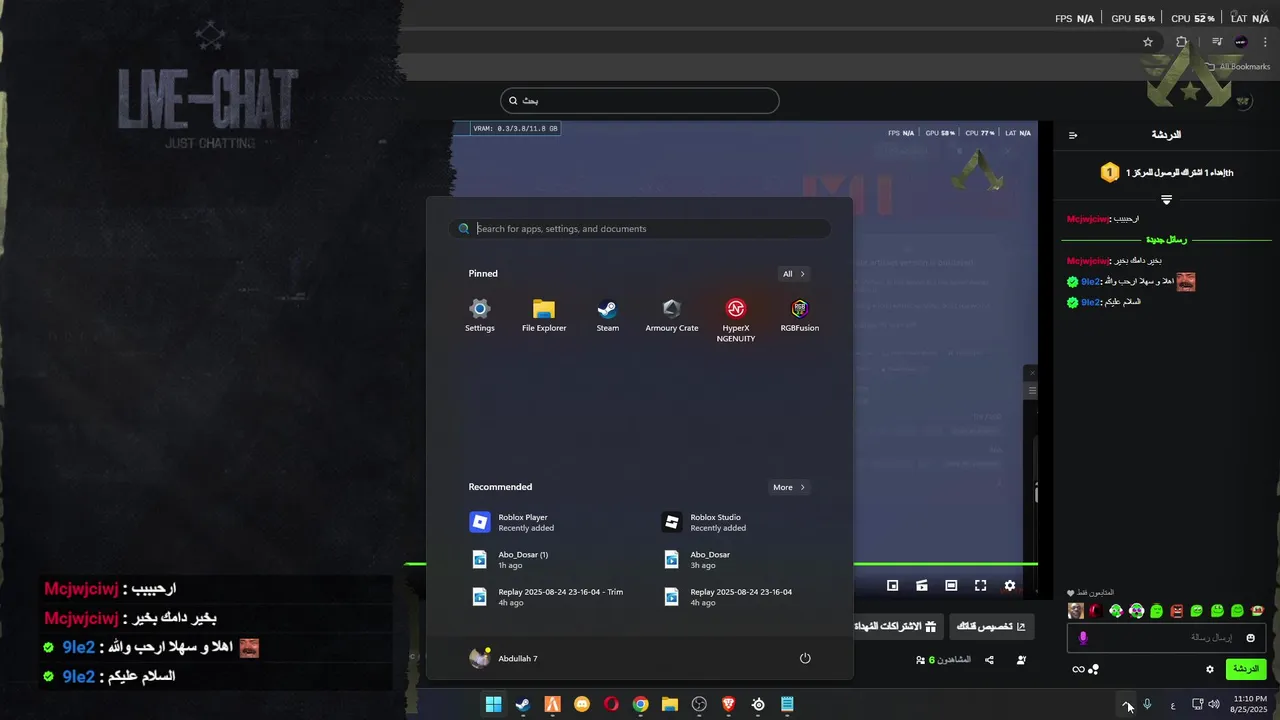Click the purple microphone in chat input
The image size is (1280, 720).
[x=1082, y=638]
